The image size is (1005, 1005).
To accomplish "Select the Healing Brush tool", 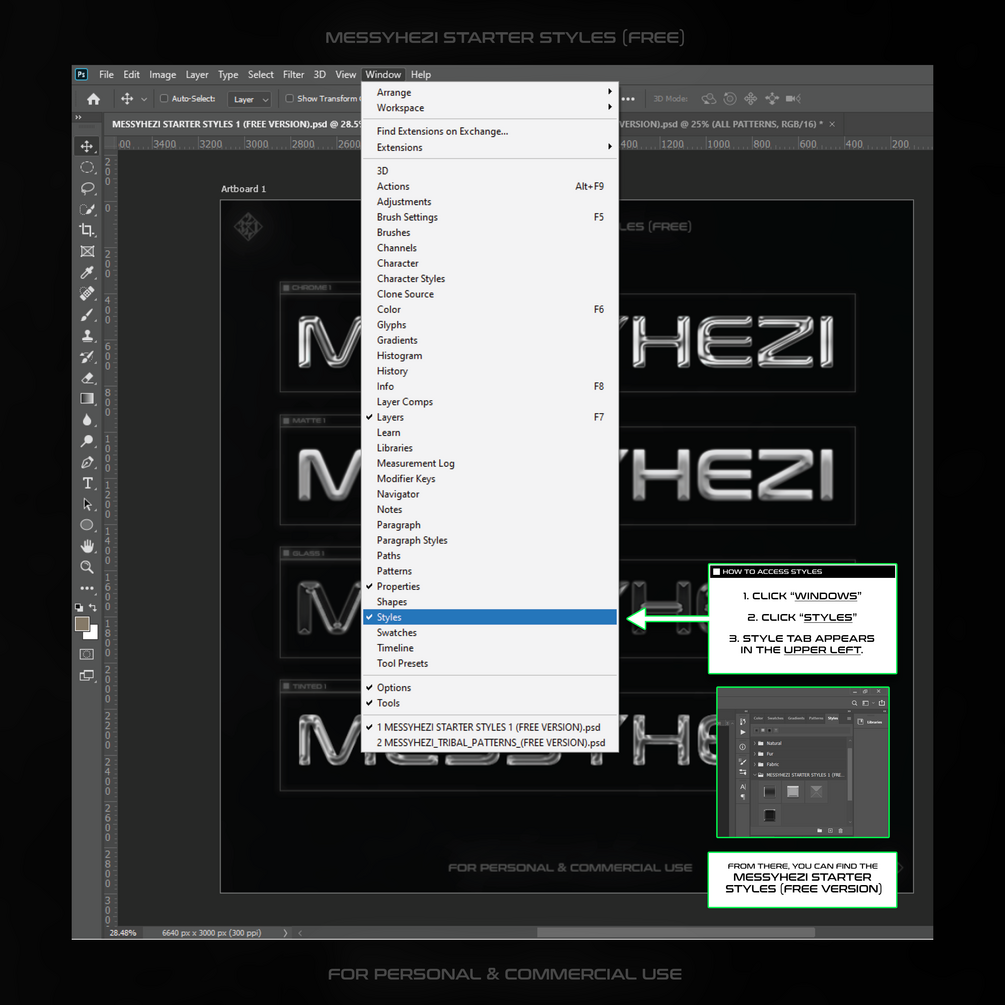I will 87,294.
